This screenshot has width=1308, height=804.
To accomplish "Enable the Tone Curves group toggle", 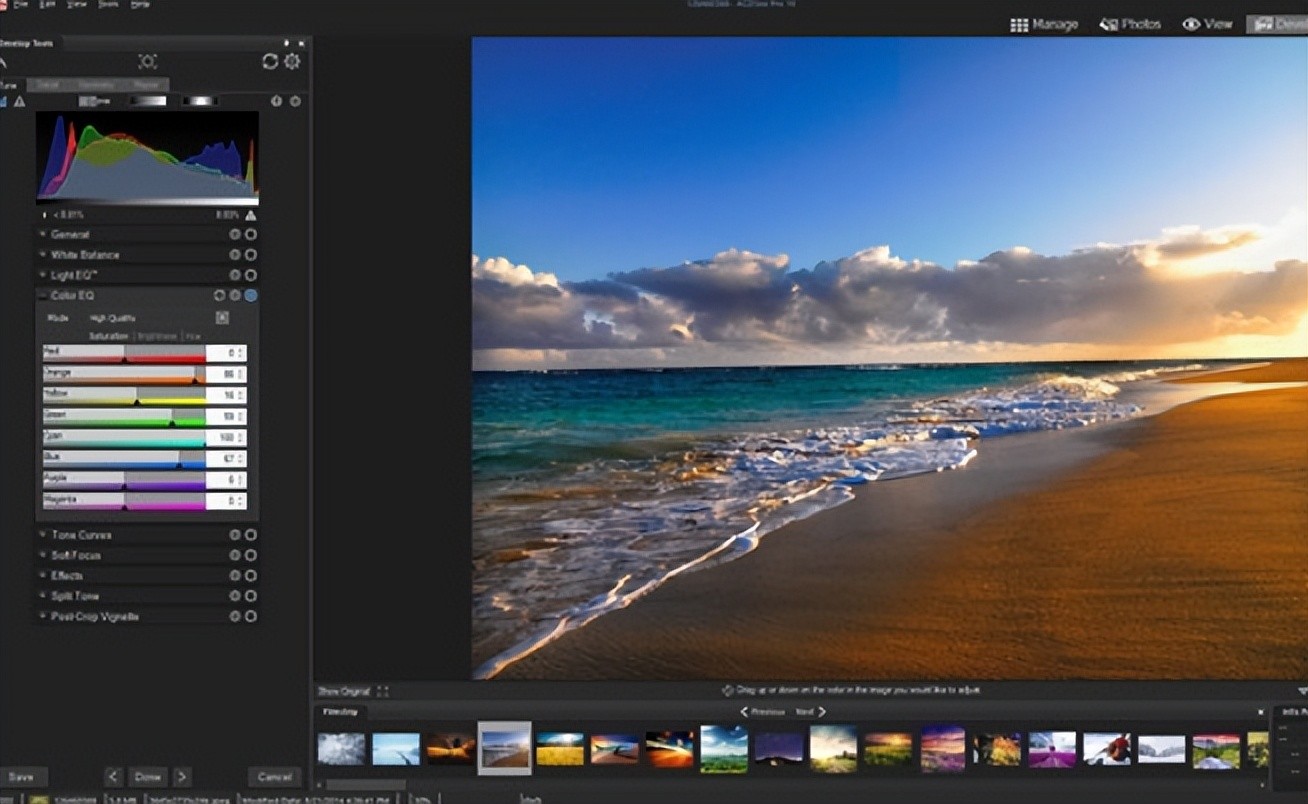I will click(x=250, y=535).
